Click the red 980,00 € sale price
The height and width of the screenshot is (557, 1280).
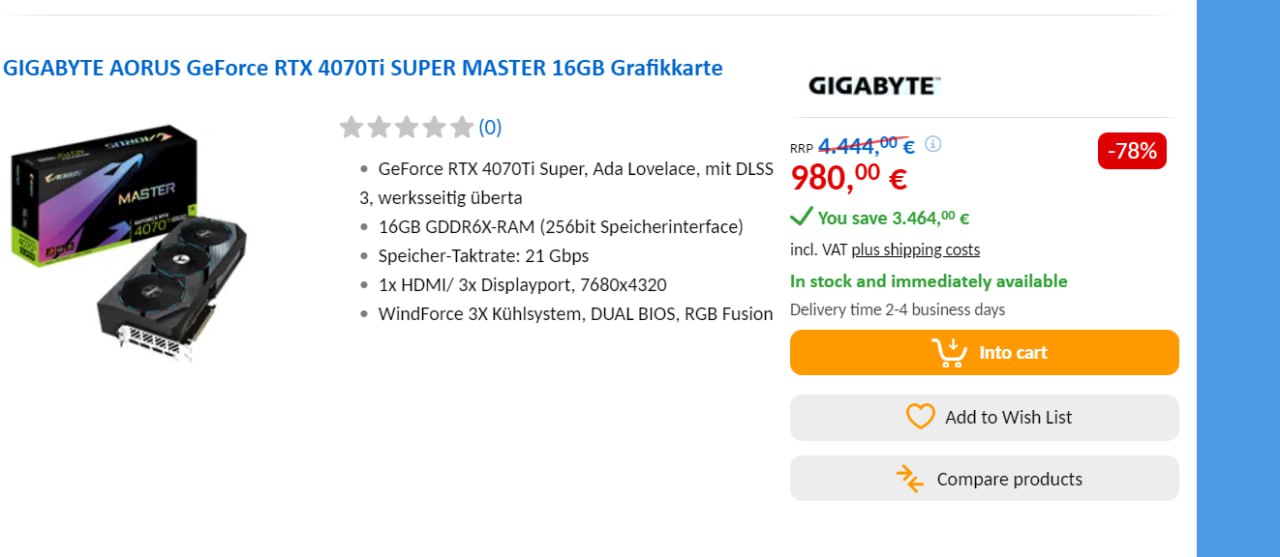(x=849, y=179)
